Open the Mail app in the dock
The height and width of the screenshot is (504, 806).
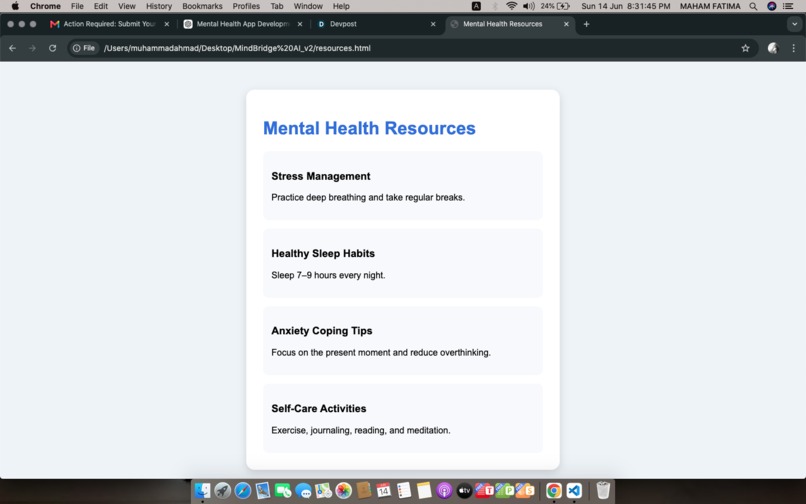click(x=263, y=491)
